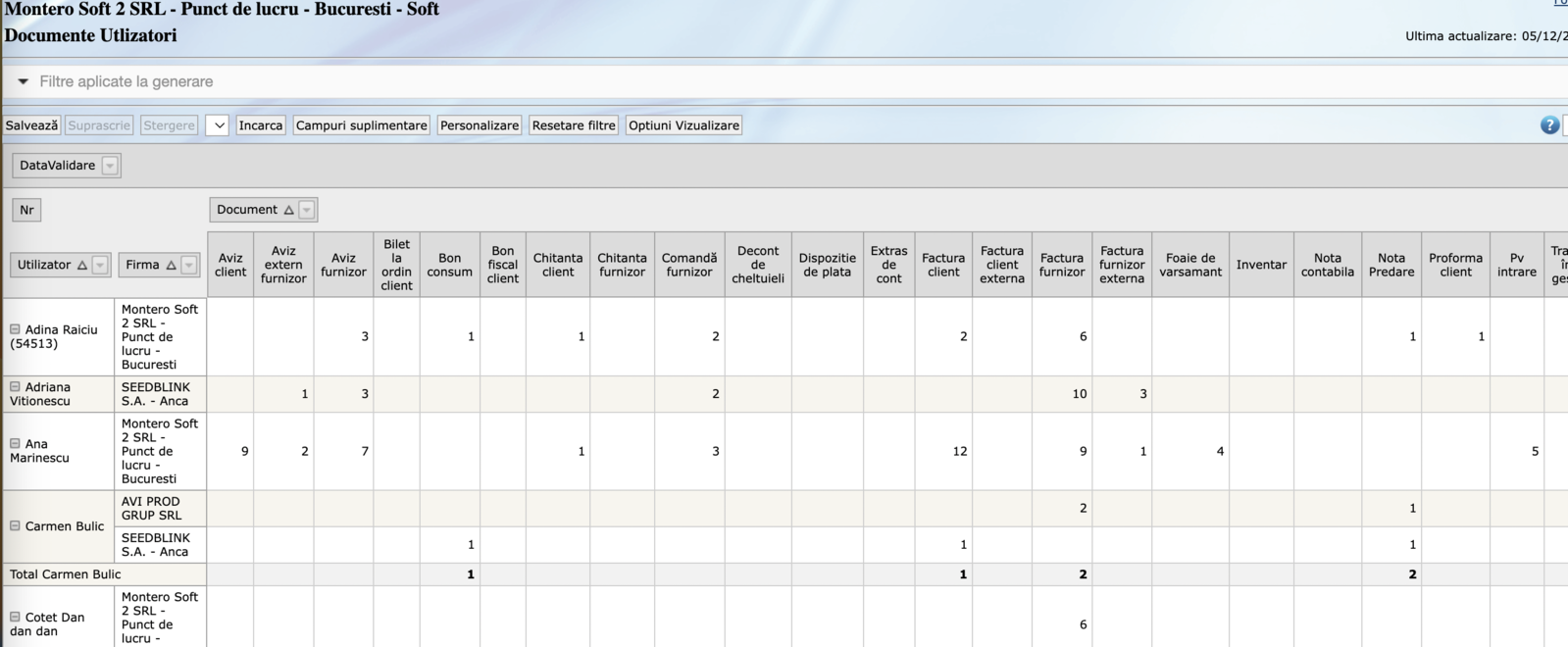Expand Filtre aplicate la generare section
Viewport: 1568px width, 647px height.
pyautogui.click(x=23, y=81)
